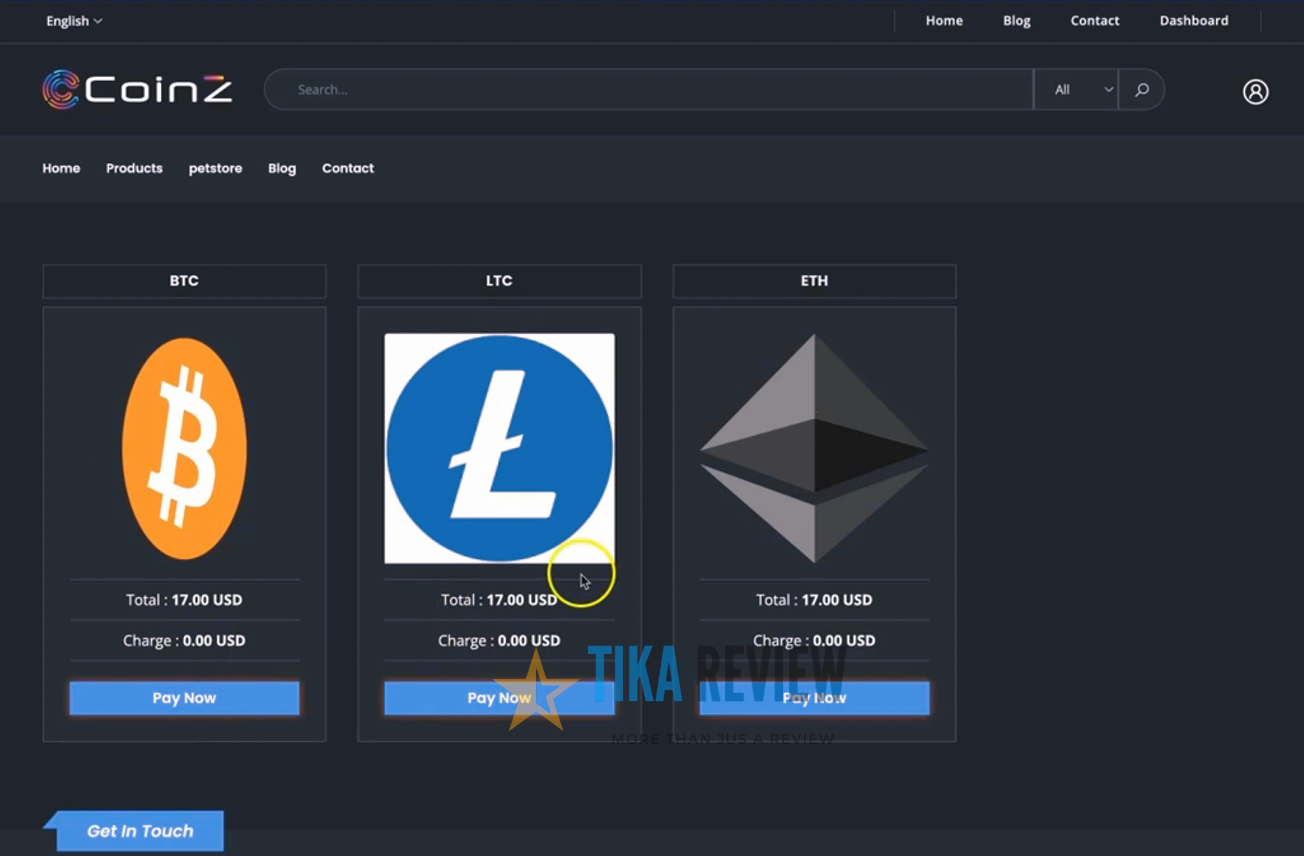This screenshot has height=856, width=1304.
Task: Select the Bitcoin coin icon
Action: (184, 449)
